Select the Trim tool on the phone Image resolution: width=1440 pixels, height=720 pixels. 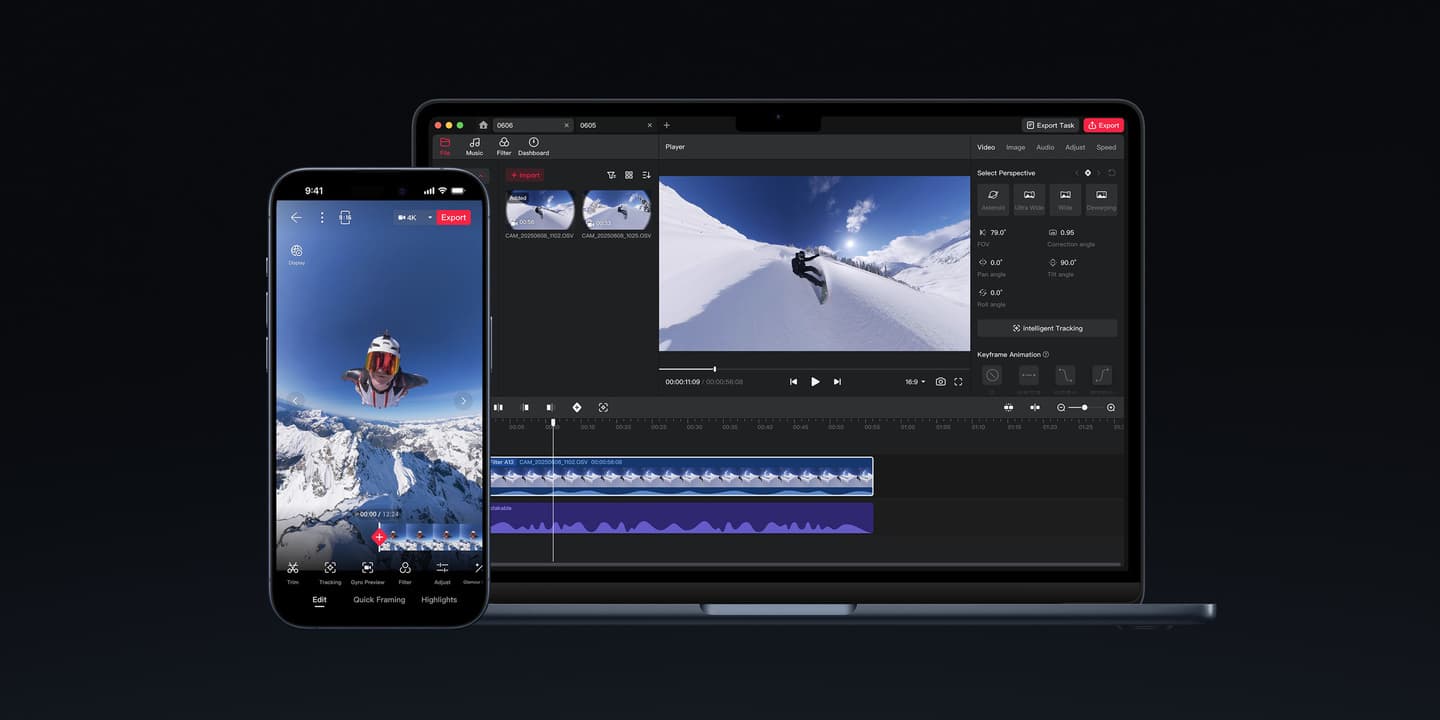(x=293, y=571)
